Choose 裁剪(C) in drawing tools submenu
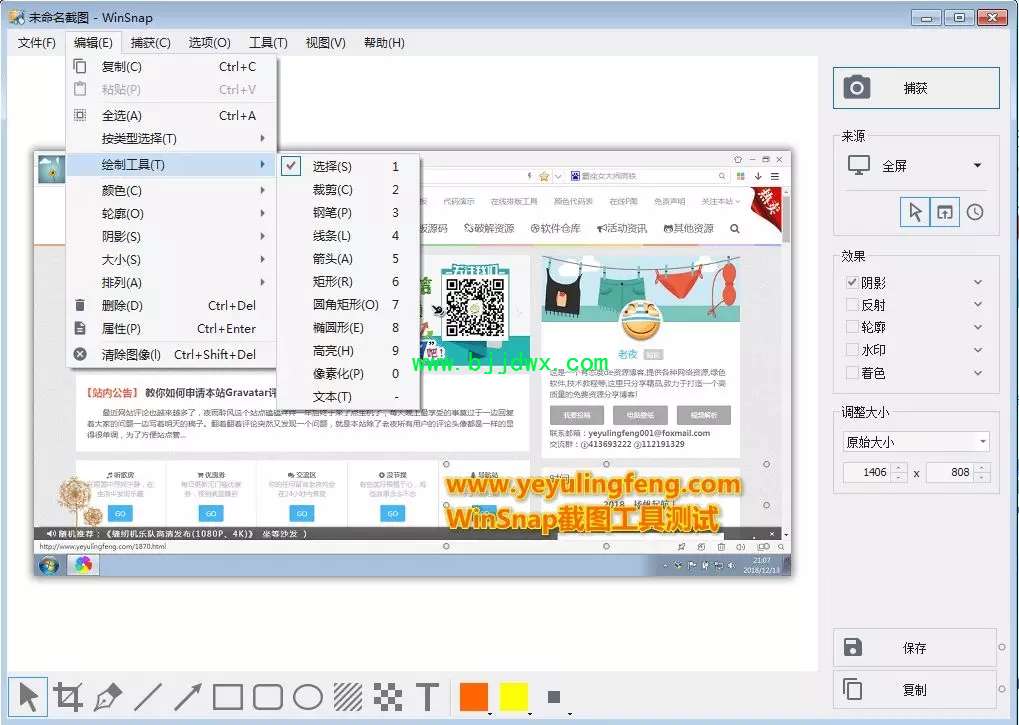The width and height of the screenshot is (1019, 725). pos(350,190)
